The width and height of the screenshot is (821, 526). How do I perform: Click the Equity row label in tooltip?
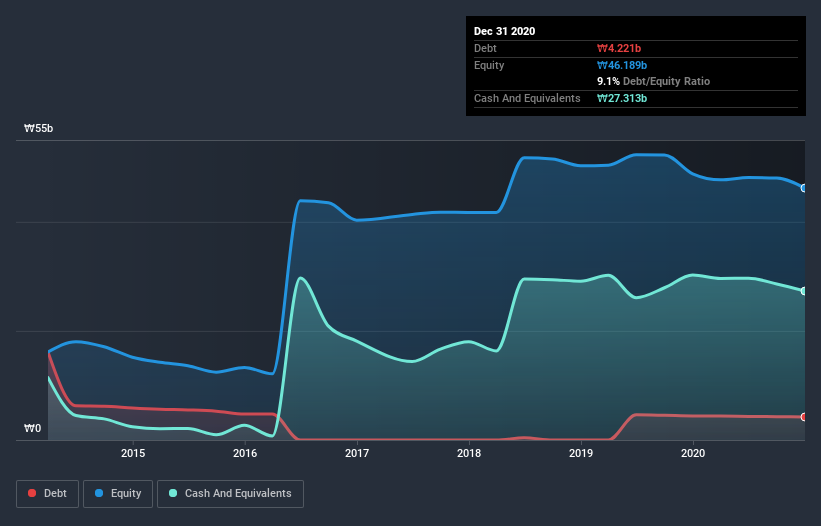pyautogui.click(x=489, y=65)
